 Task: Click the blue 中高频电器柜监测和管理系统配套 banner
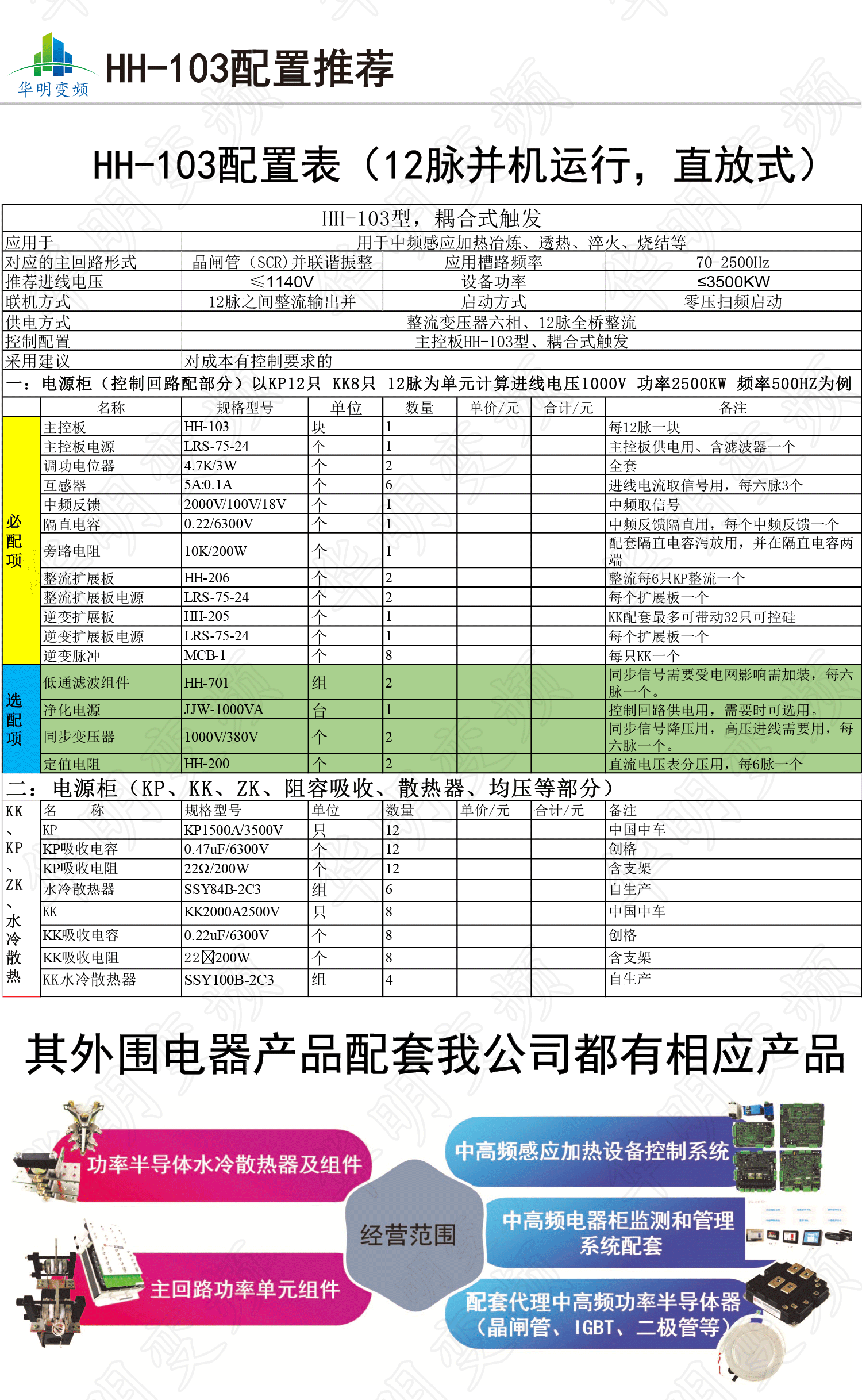618,1233
